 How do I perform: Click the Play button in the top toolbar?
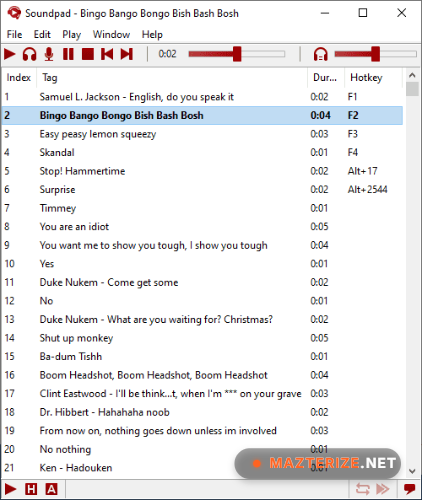tap(10, 54)
